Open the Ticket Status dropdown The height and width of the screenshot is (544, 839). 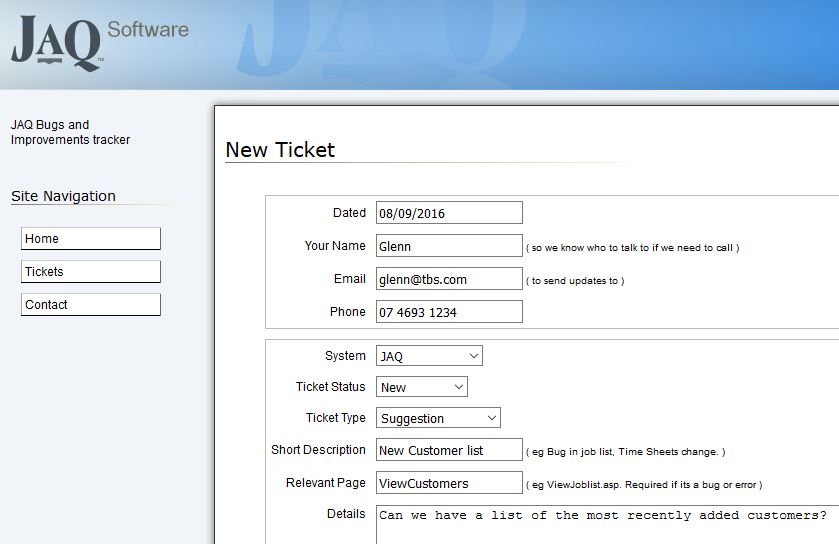pos(421,387)
